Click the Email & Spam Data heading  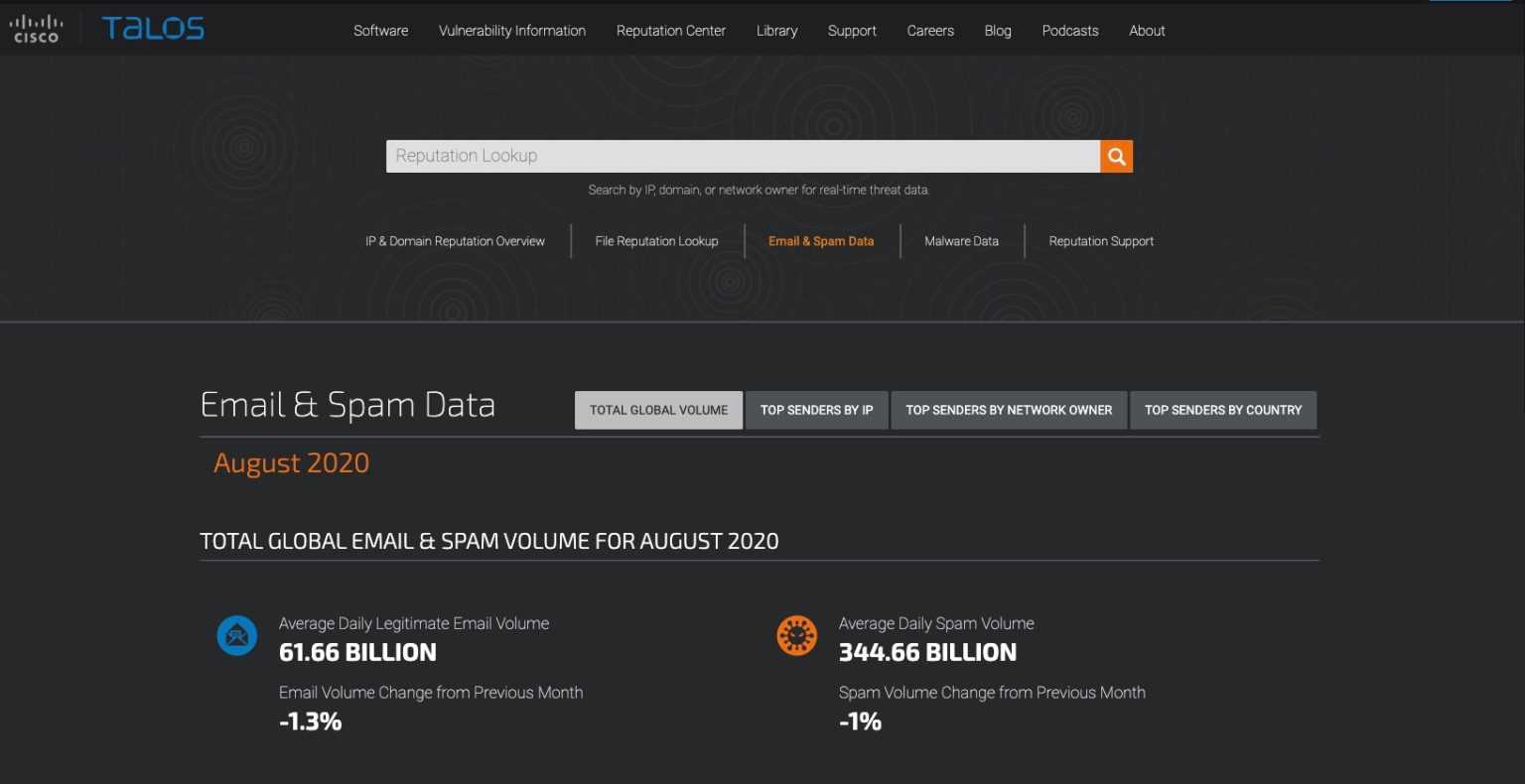point(347,405)
